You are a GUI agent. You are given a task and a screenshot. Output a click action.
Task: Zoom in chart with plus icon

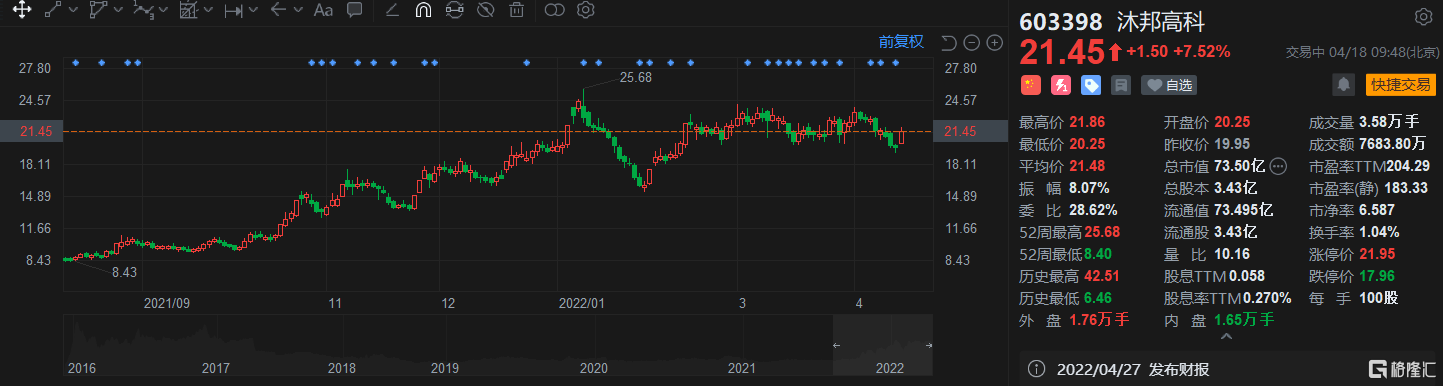tap(994, 42)
